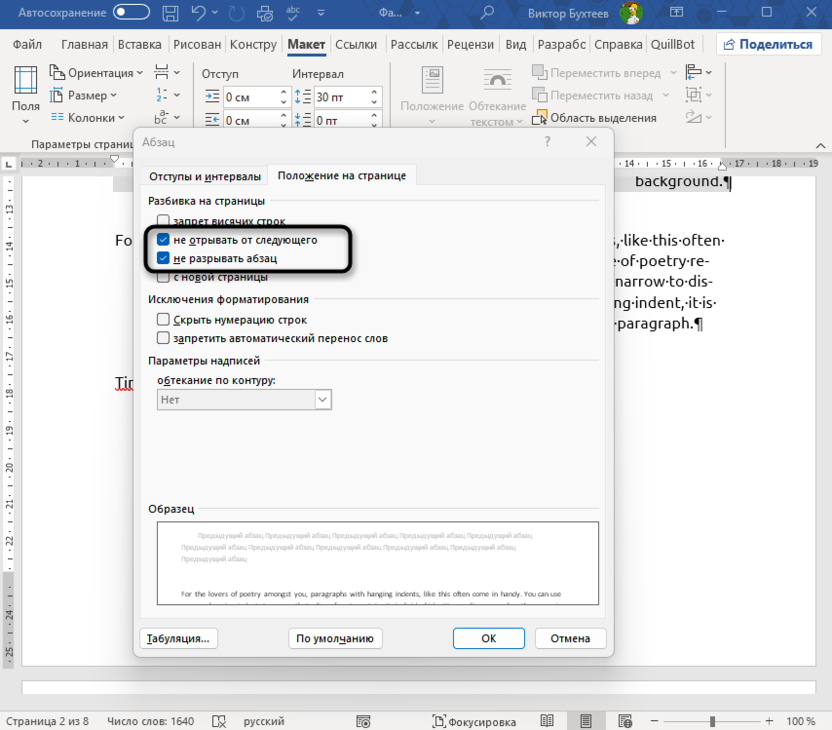
Task: Switch to Read Mode view icon
Action: pyautogui.click(x=546, y=721)
